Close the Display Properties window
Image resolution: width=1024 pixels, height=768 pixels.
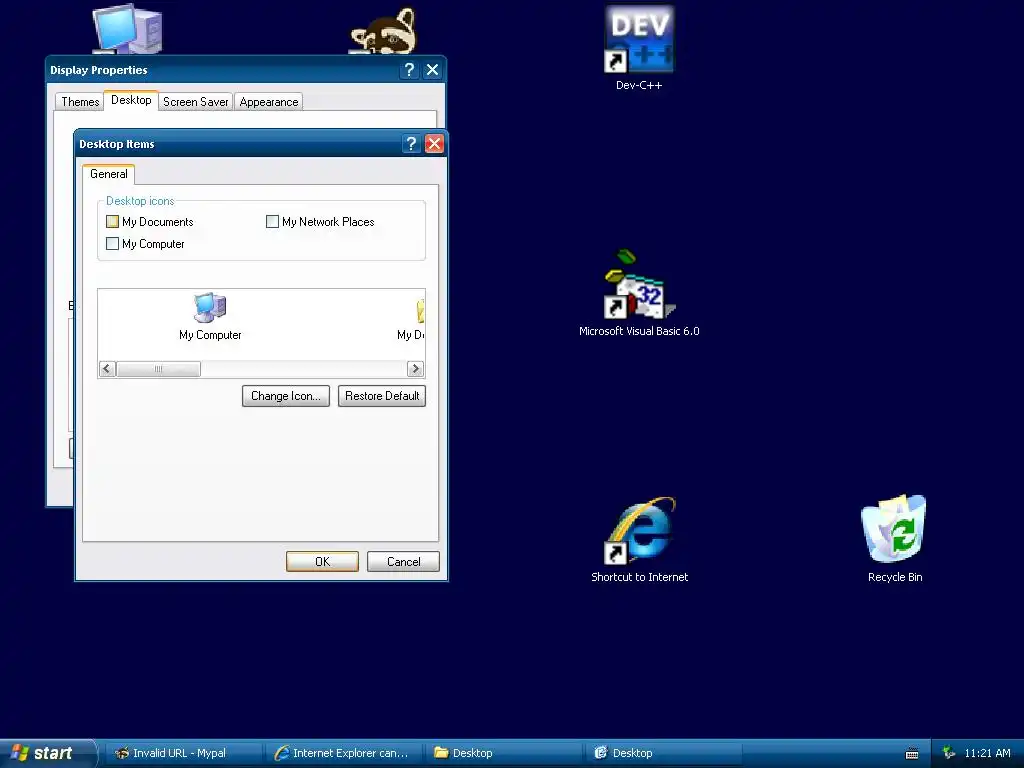[x=432, y=70]
